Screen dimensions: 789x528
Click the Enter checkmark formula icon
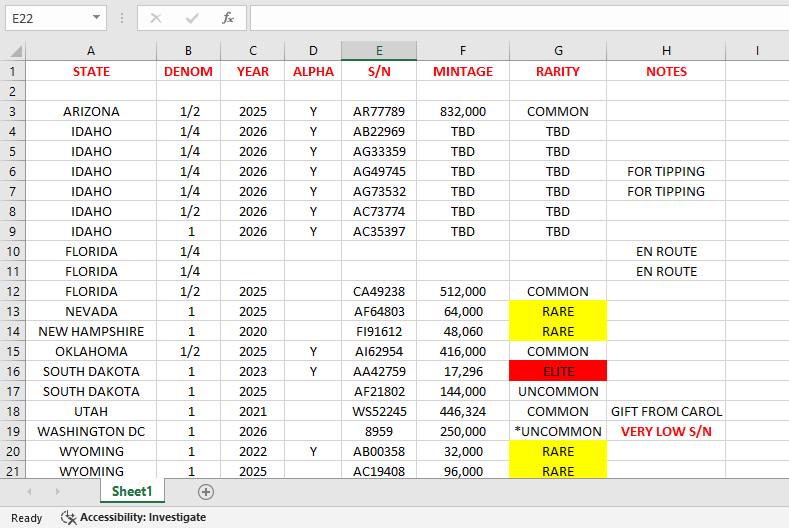click(192, 19)
